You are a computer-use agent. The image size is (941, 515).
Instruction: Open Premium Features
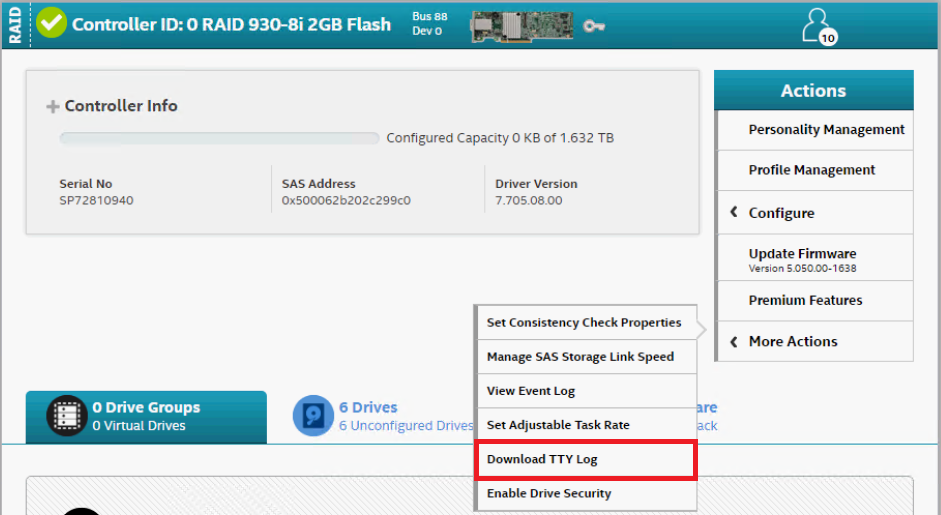point(805,300)
